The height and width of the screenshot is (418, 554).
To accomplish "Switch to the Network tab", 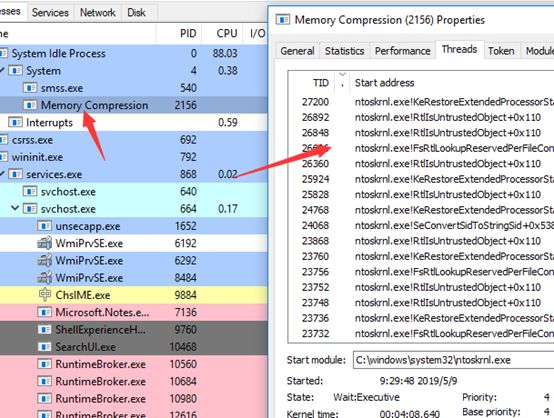I will pos(98,13).
